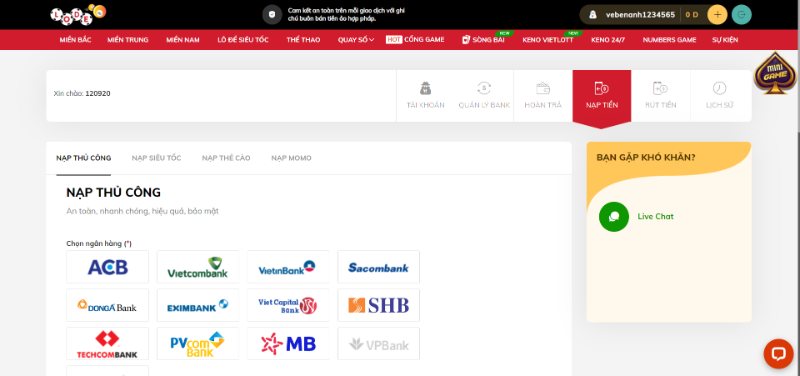Click the greeting ID 120920
Viewport: 800px width, 376px height.
pos(97,93)
